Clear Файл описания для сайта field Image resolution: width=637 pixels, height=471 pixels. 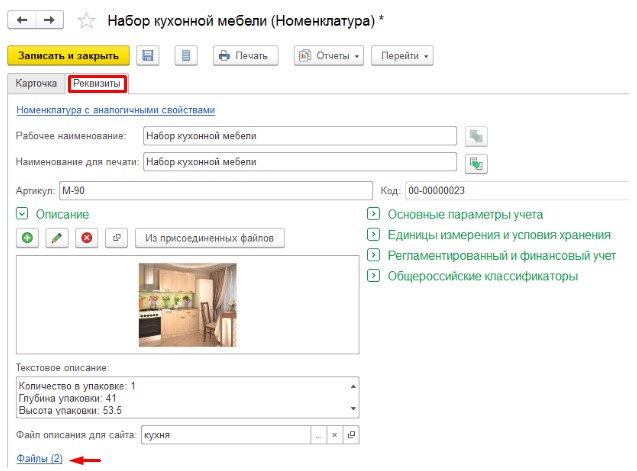tap(335, 435)
